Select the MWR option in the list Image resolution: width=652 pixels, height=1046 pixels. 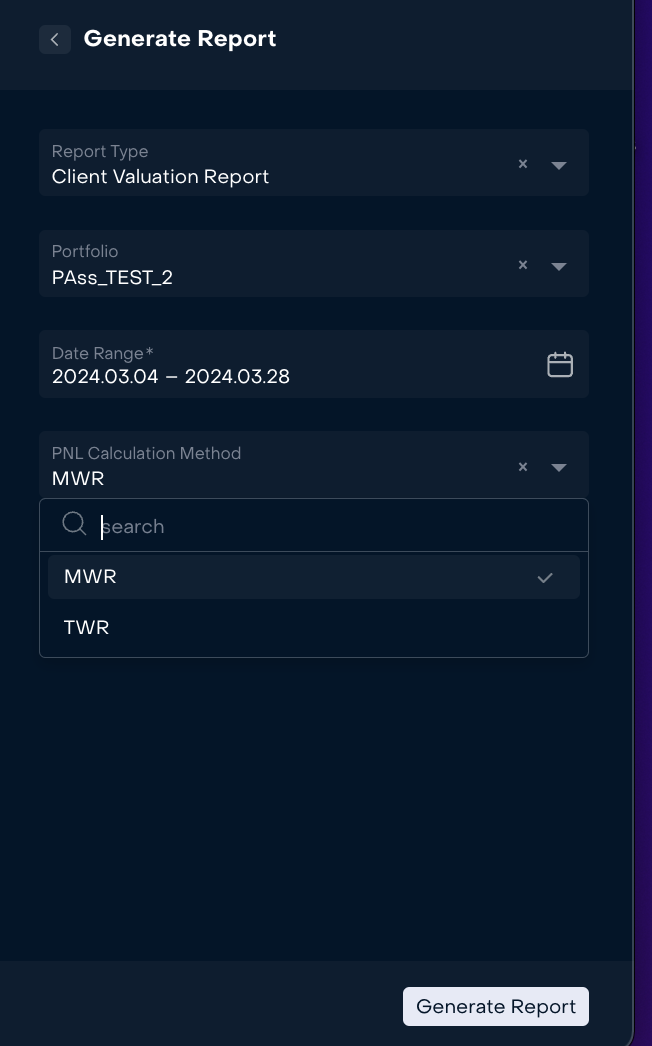click(x=91, y=577)
